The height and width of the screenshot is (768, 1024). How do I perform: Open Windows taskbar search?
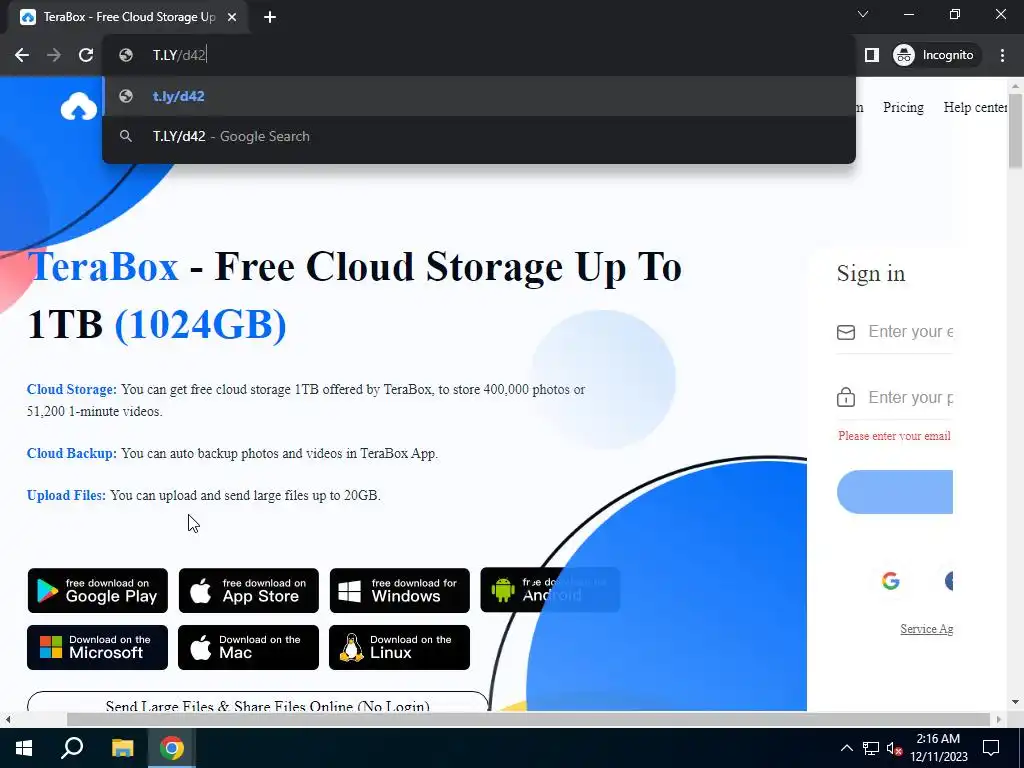(72, 748)
